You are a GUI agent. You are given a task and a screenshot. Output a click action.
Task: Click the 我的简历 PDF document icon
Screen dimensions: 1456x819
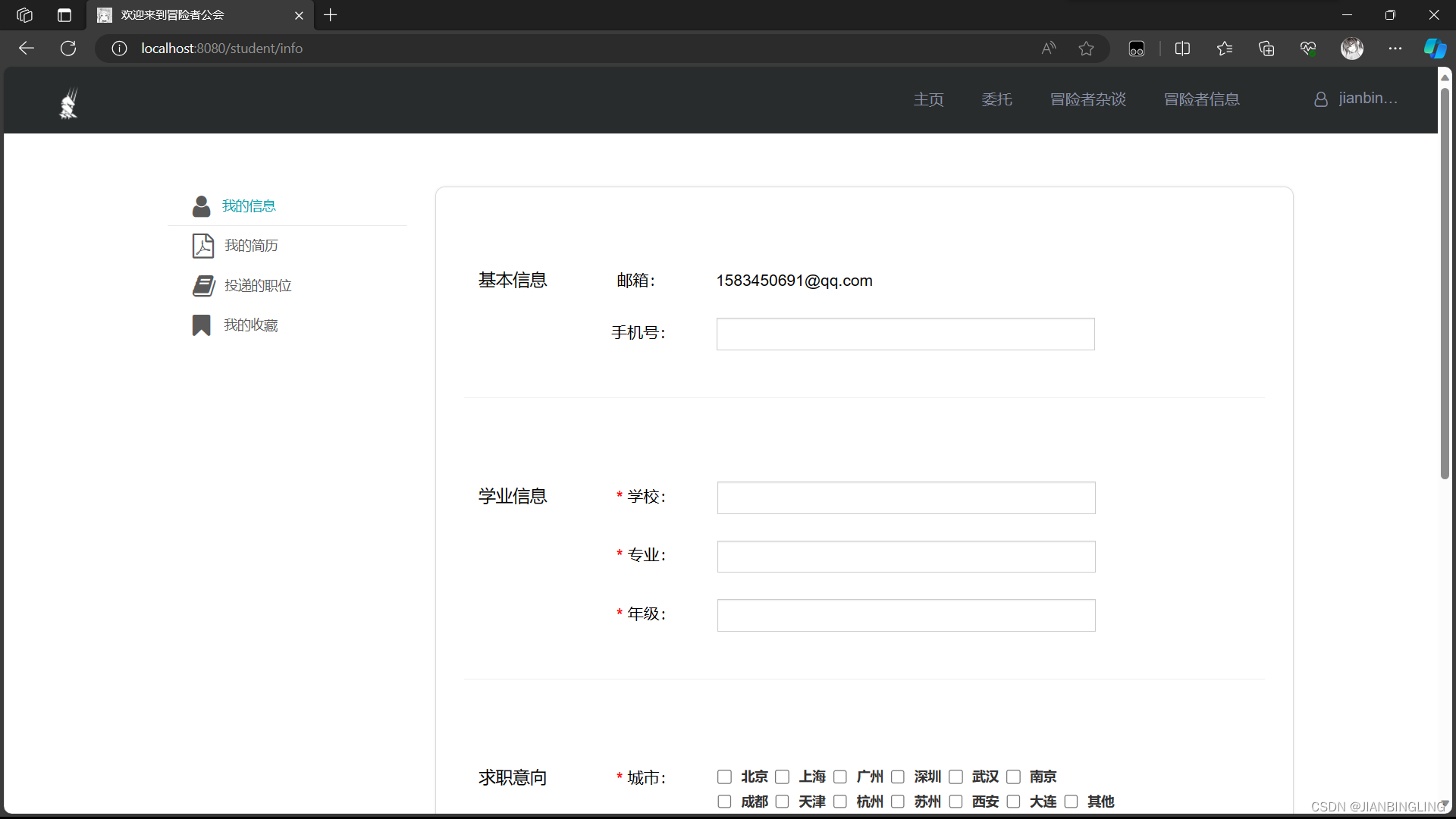202,246
